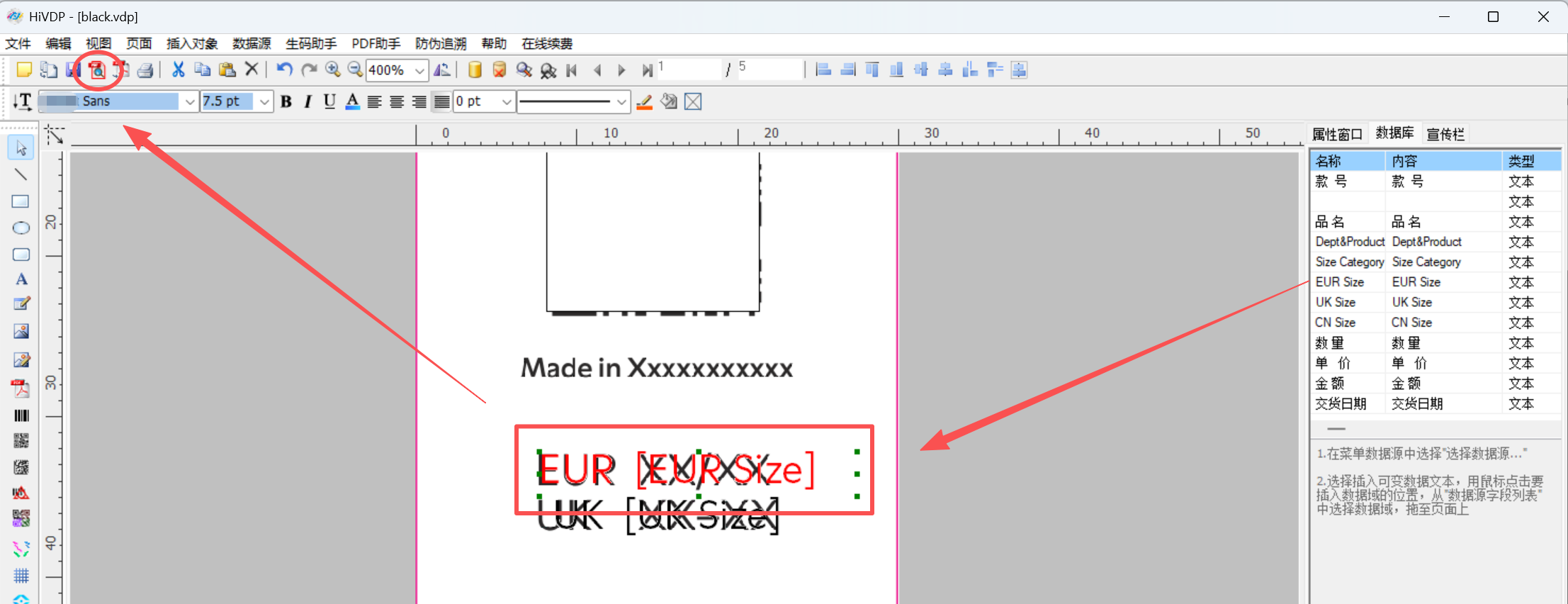The height and width of the screenshot is (604, 1568).
Task: Click the undo arrow icon
Action: point(284,69)
